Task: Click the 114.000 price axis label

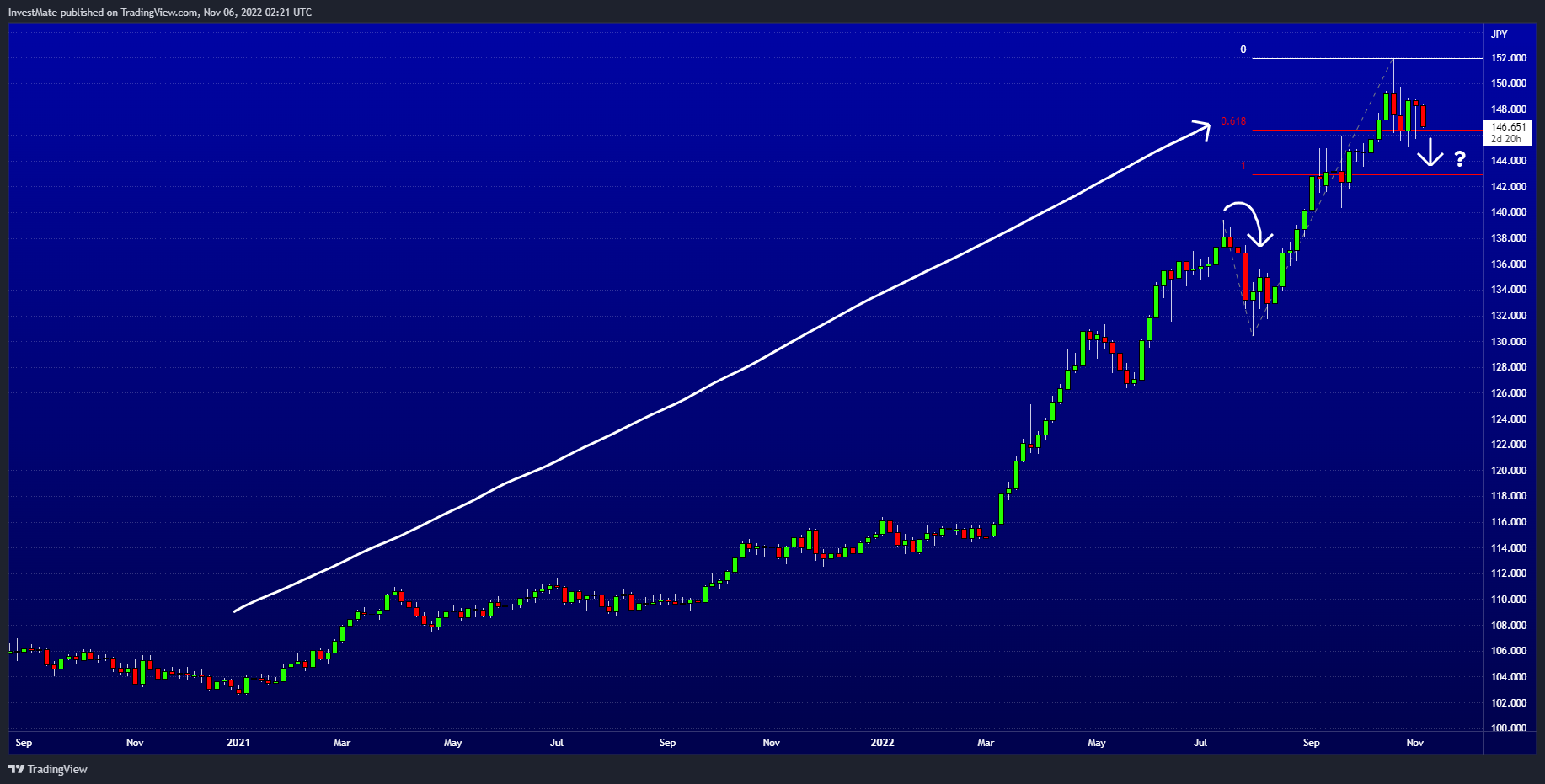Action: 1509,548
